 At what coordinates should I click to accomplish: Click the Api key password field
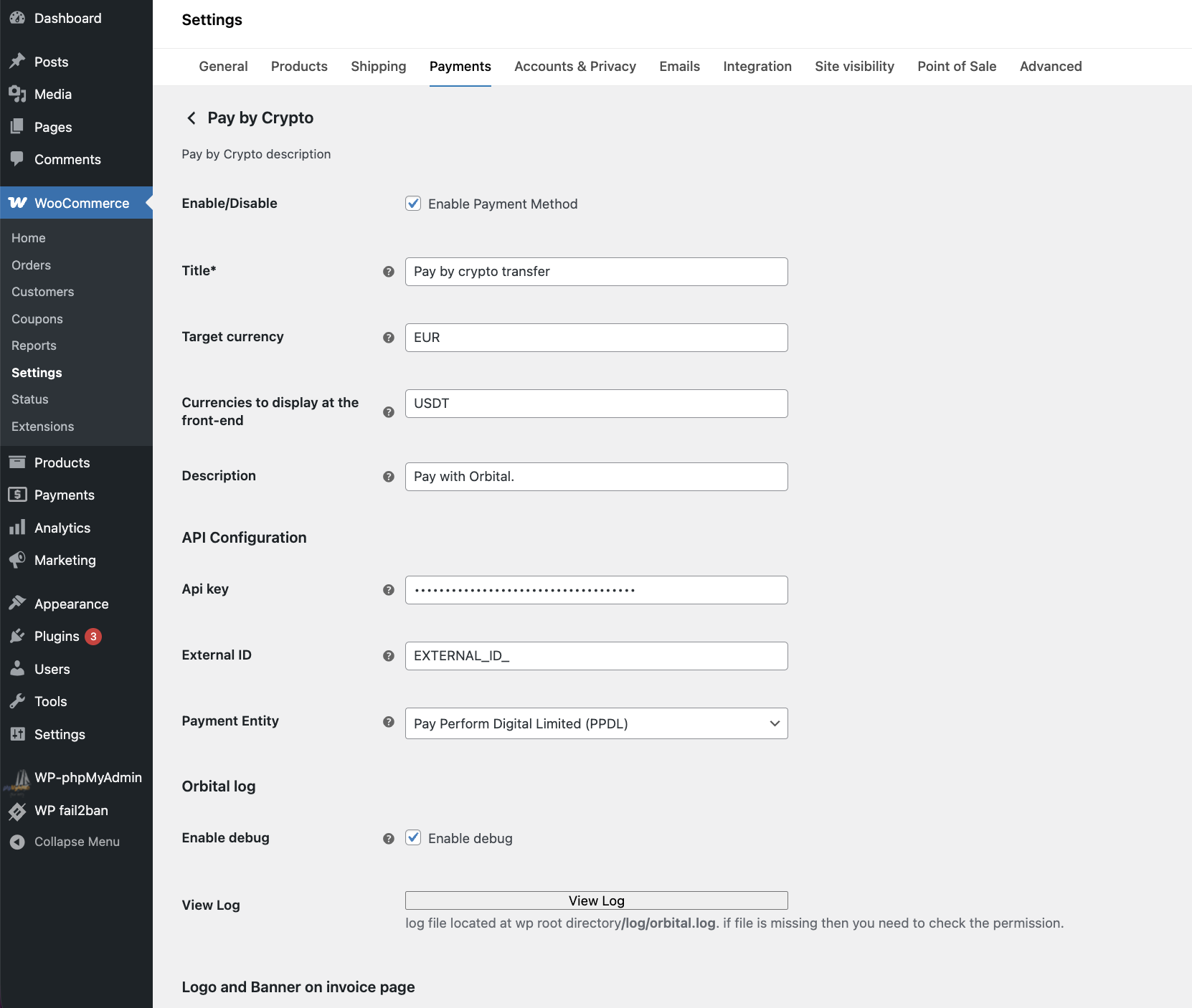coord(597,590)
